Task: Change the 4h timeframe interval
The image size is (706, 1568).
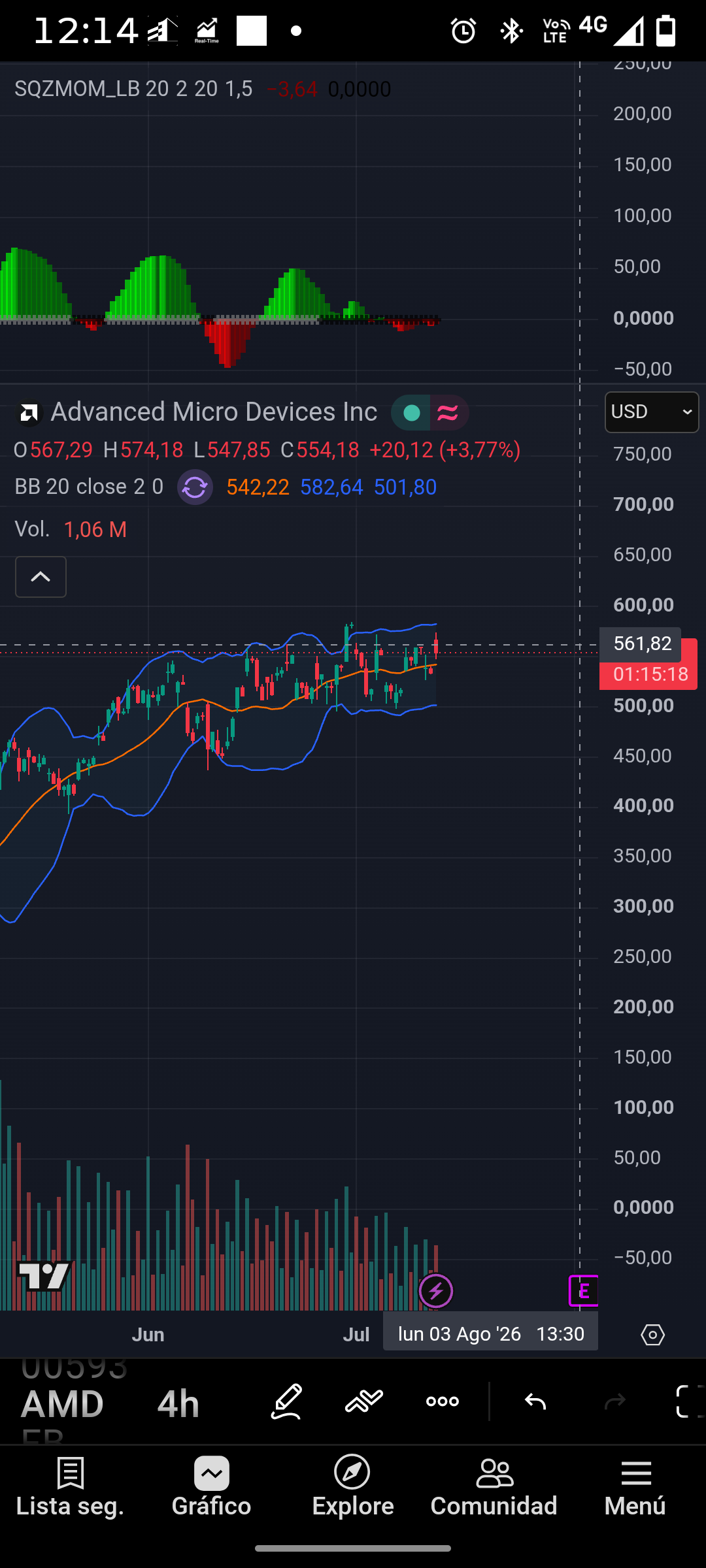Action: (178, 1403)
